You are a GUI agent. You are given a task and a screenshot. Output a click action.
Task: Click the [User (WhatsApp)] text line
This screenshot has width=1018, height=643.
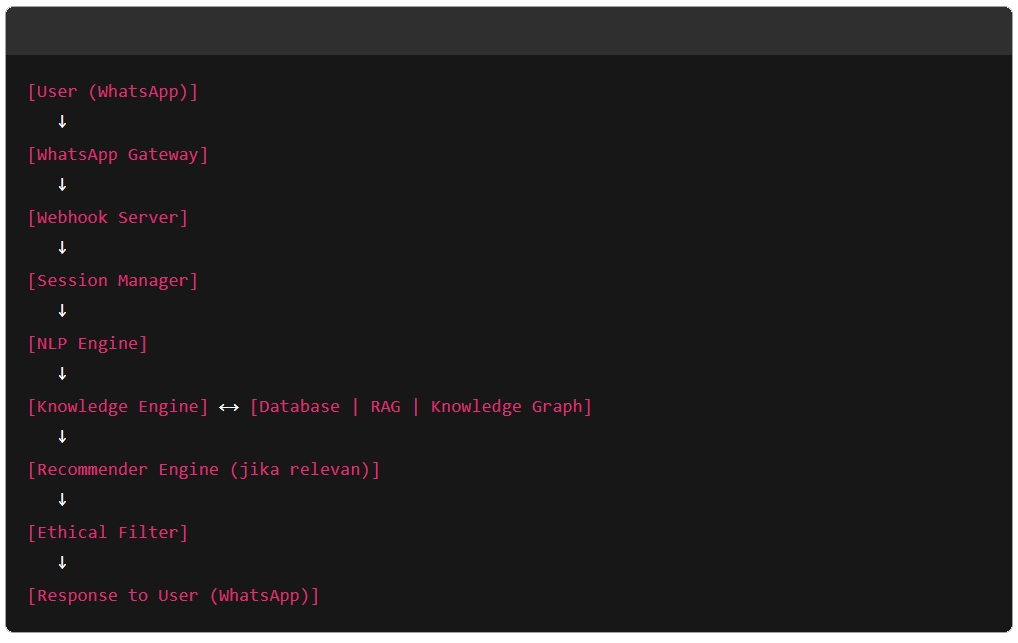click(x=113, y=92)
